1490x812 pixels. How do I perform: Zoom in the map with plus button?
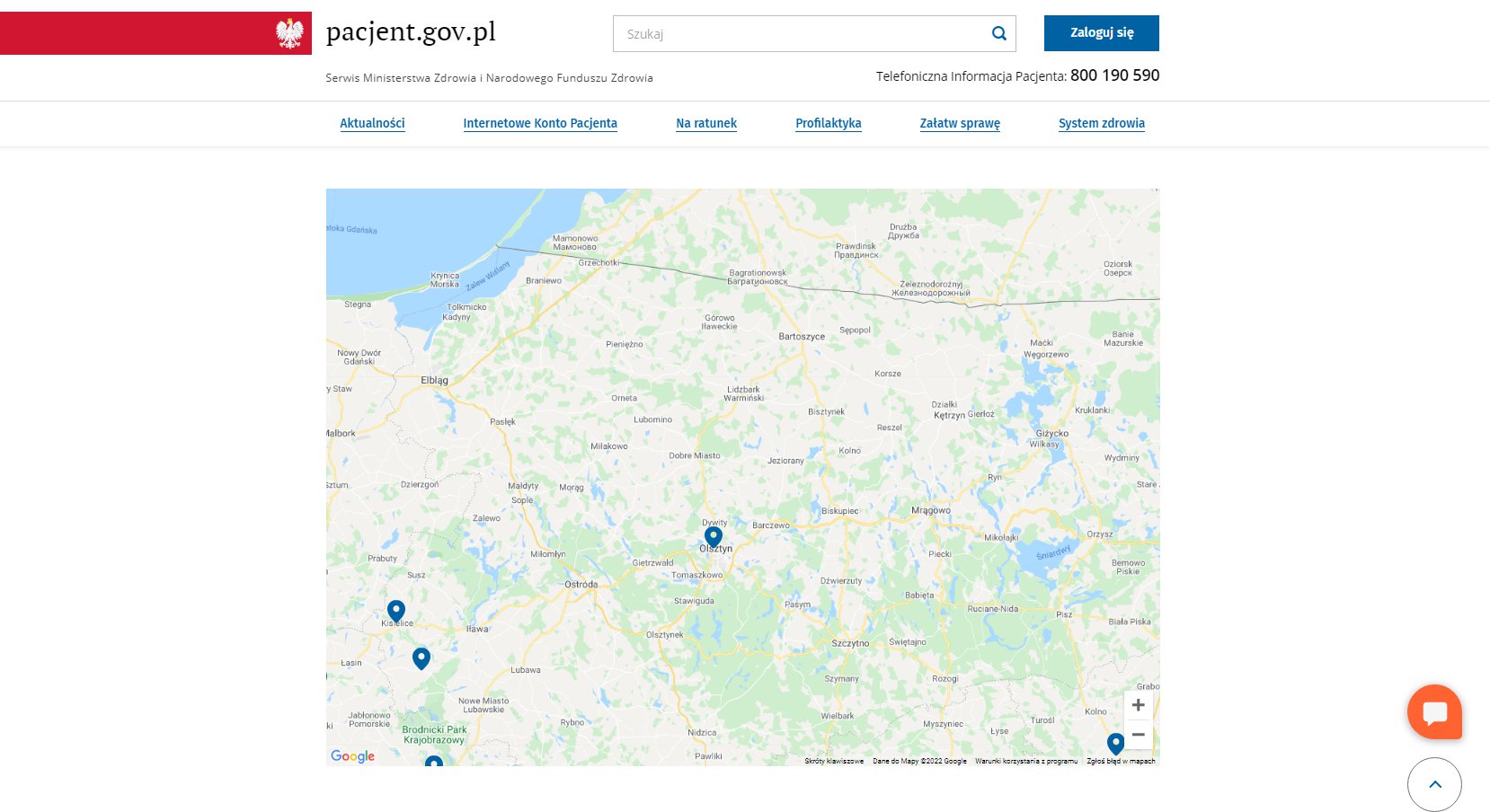(x=1138, y=705)
